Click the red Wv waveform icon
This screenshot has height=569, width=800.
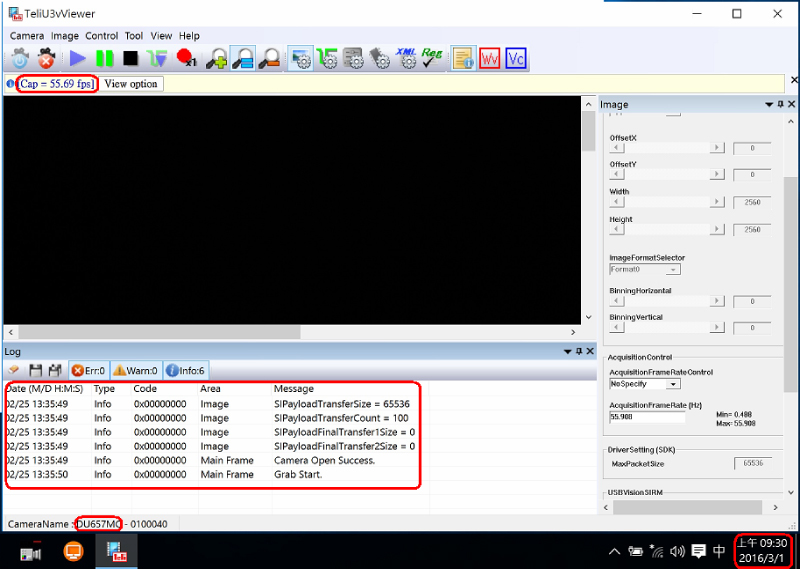point(490,59)
